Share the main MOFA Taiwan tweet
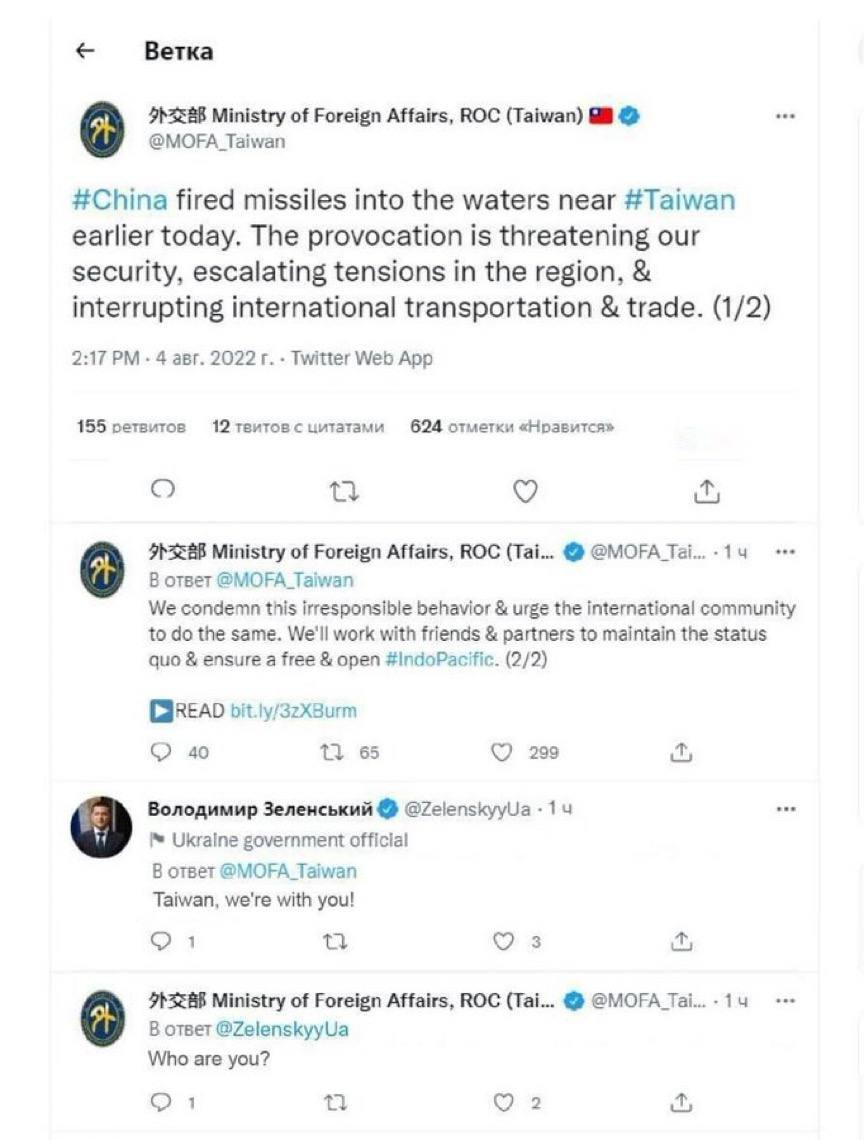Screen dimensions: 864x1140 click(706, 491)
